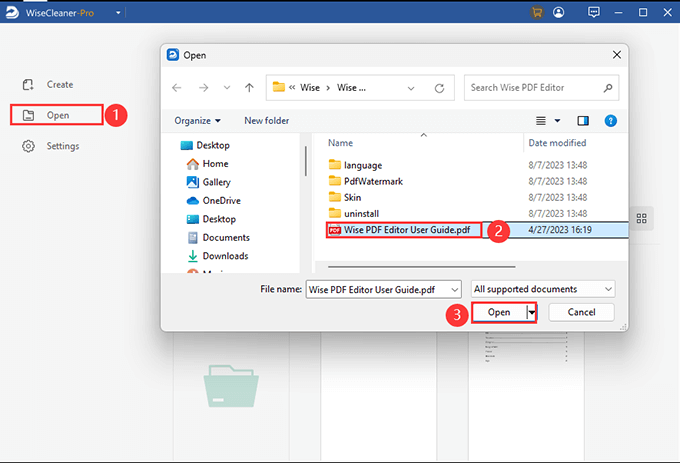Refresh the folder listing

[x=439, y=88]
